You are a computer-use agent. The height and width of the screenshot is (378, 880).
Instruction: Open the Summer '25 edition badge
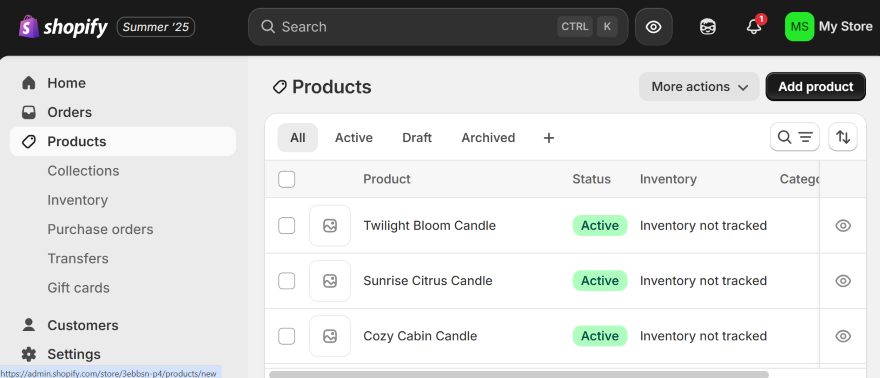tap(155, 26)
